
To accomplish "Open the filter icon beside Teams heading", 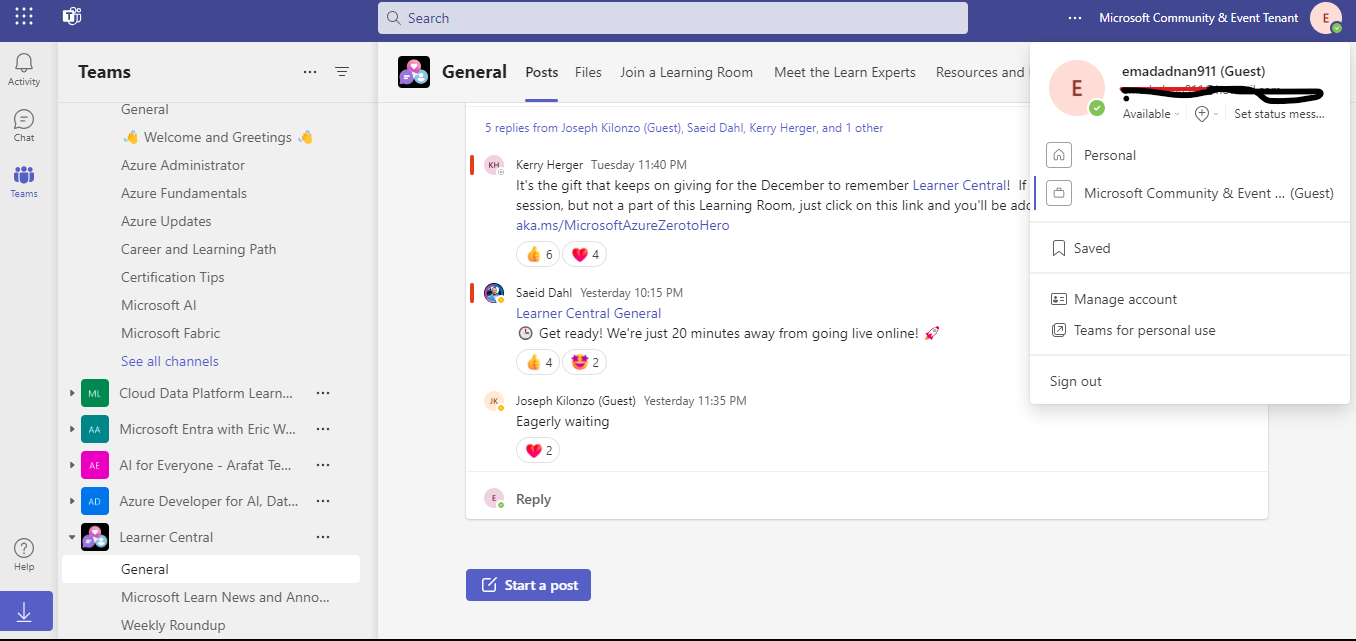I will (x=342, y=71).
